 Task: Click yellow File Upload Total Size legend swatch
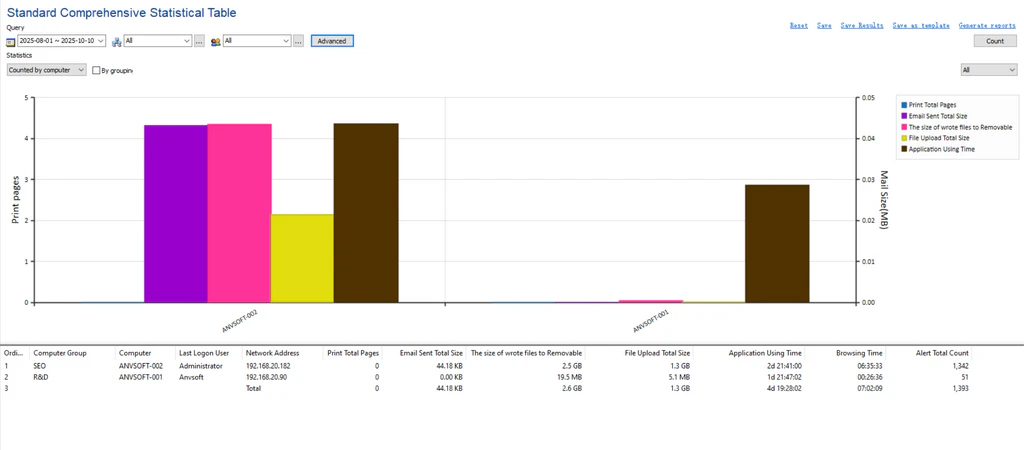[904, 138]
